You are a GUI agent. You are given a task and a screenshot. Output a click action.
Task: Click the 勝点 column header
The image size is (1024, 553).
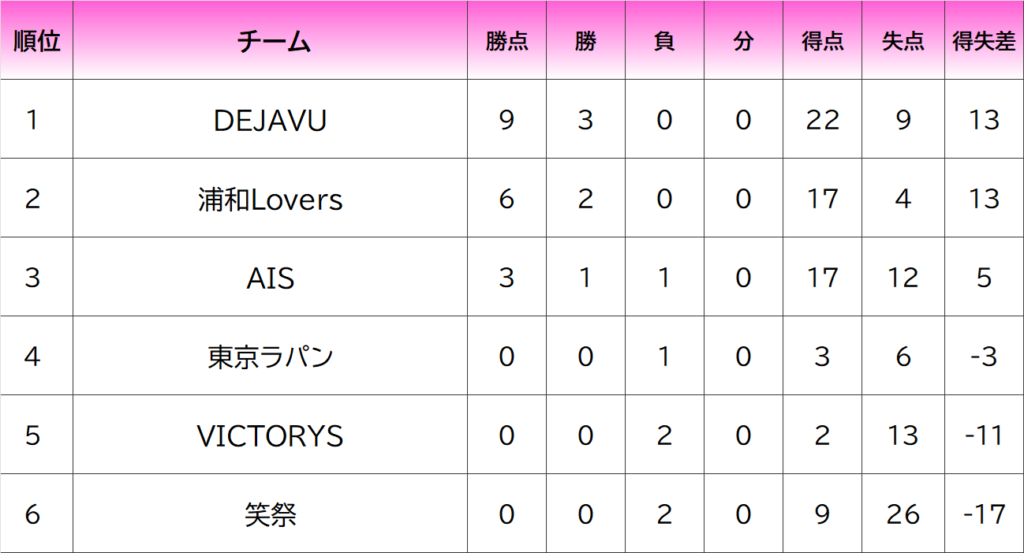(x=507, y=40)
